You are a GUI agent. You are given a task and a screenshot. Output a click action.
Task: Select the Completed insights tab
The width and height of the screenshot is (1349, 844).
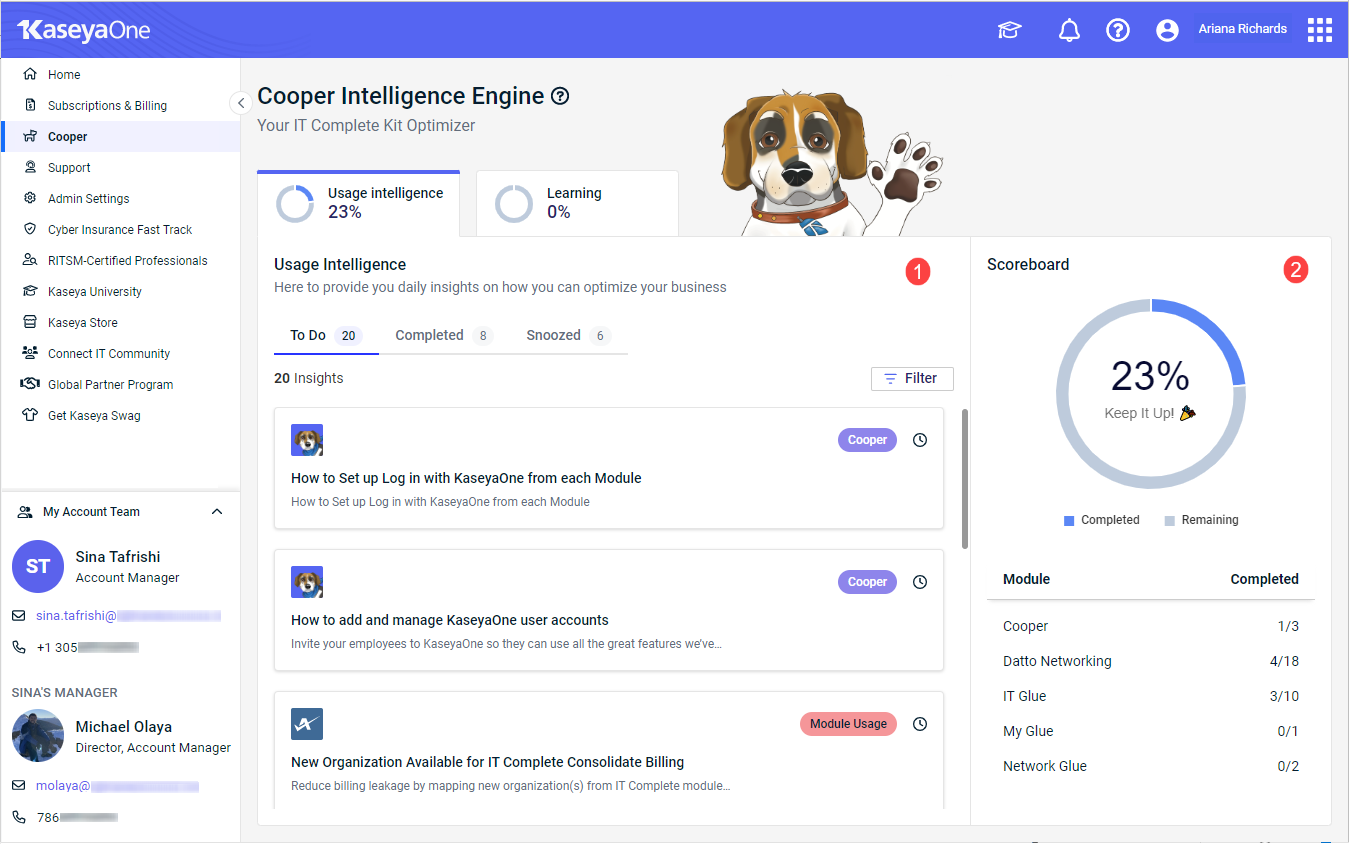click(444, 336)
